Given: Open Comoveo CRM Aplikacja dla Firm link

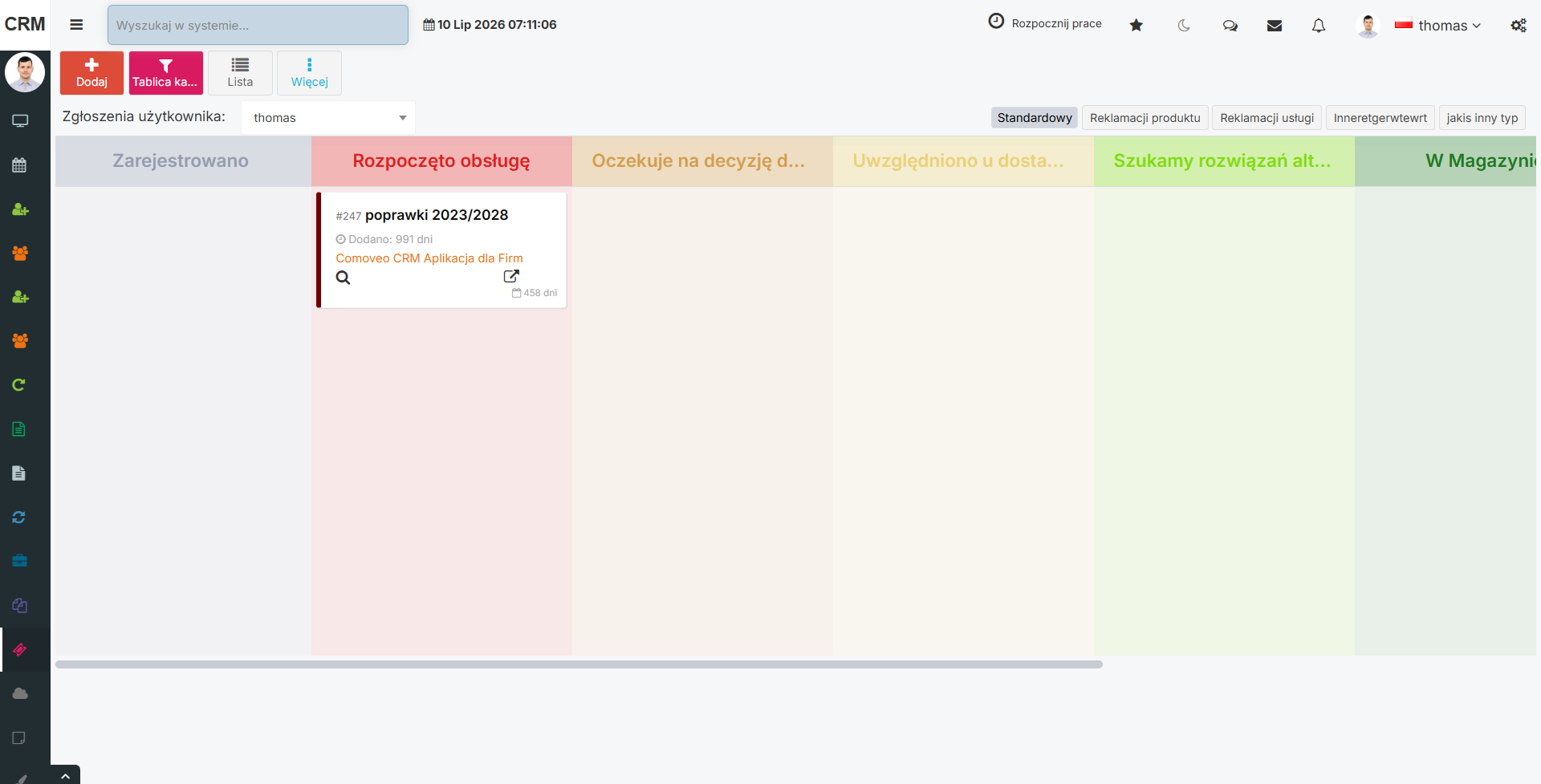Looking at the screenshot, I should tap(429, 258).
